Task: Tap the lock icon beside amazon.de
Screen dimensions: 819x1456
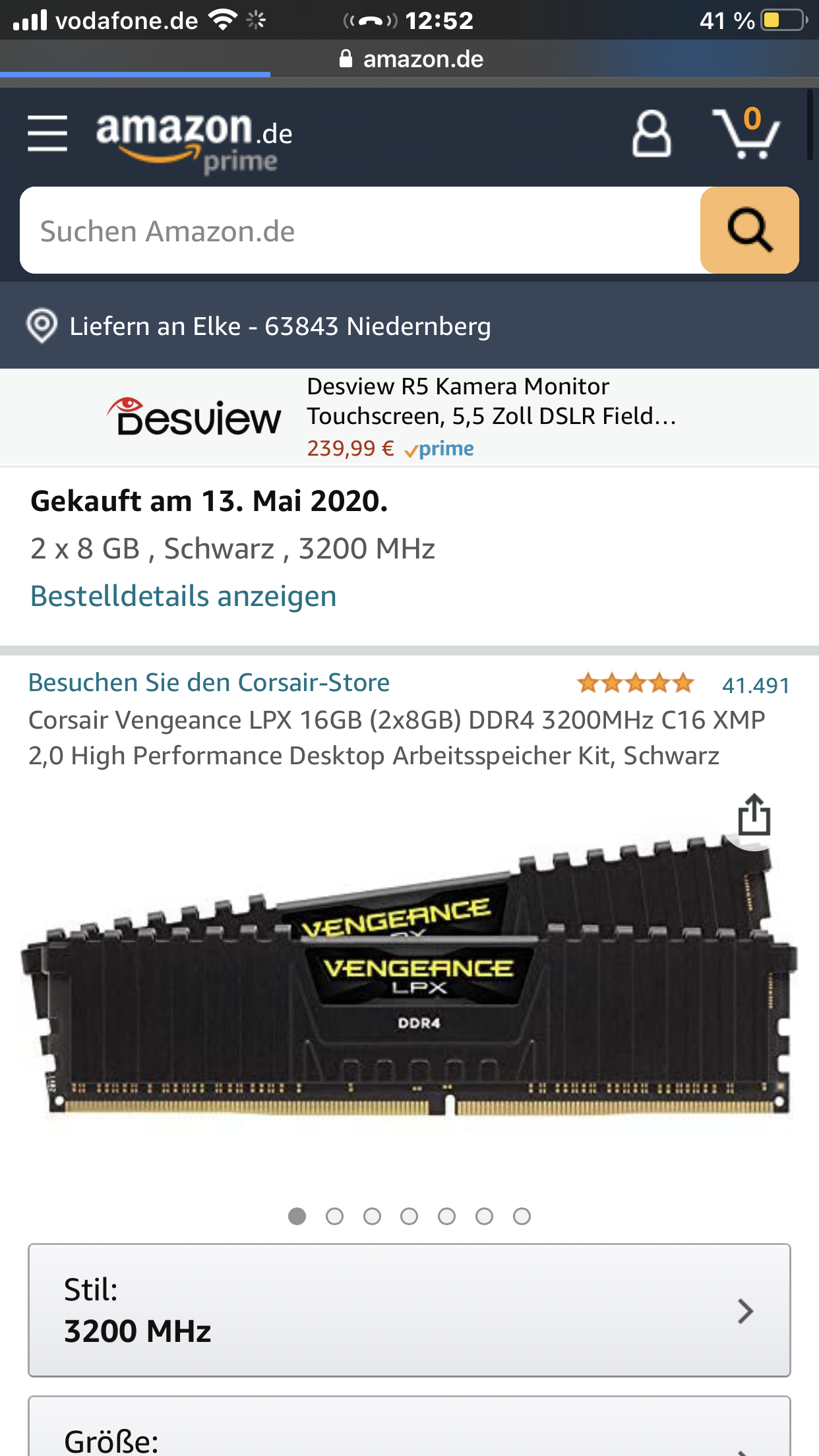Action: click(346, 59)
